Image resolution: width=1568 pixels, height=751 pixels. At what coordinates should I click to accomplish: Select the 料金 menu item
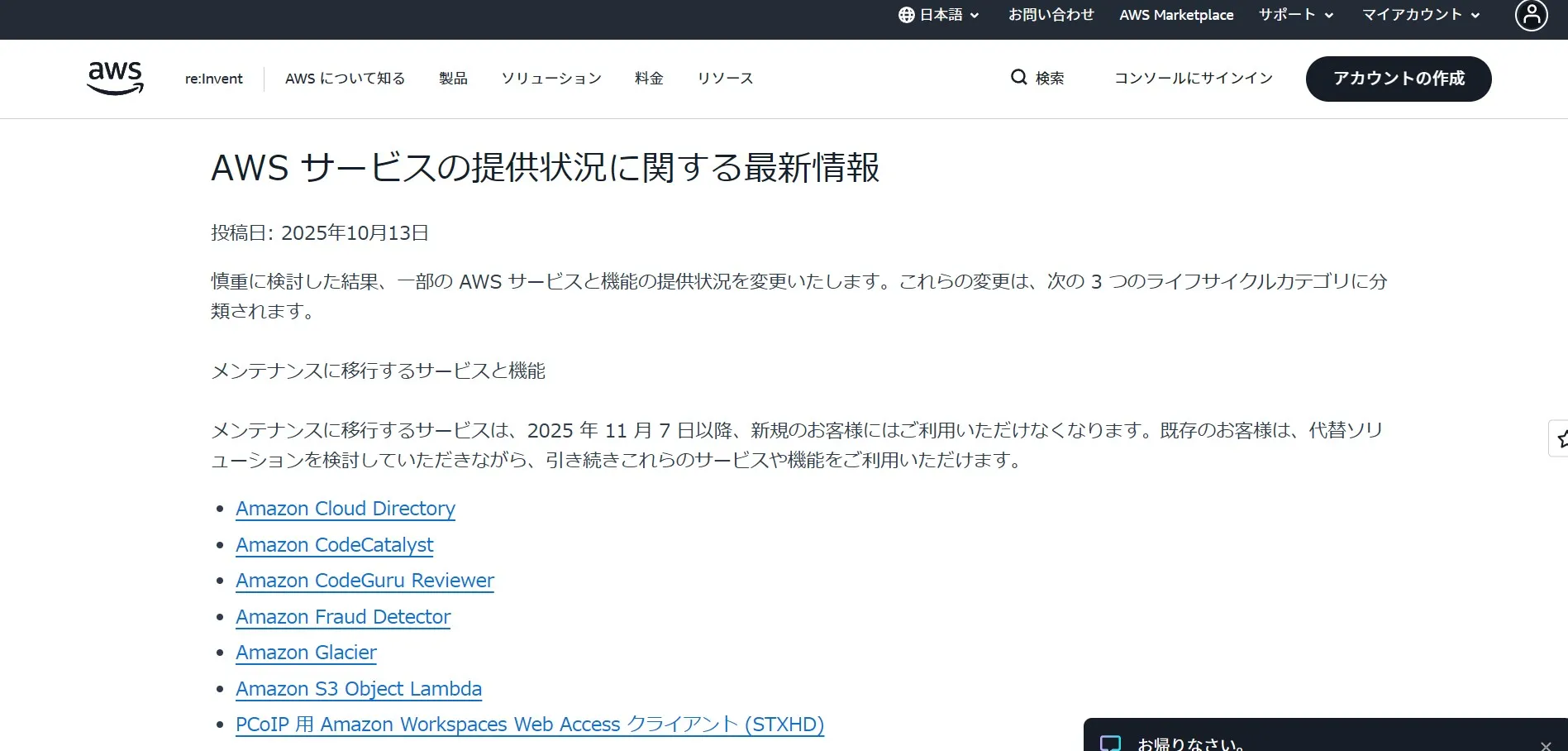pyautogui.click(x=648, y=78)
